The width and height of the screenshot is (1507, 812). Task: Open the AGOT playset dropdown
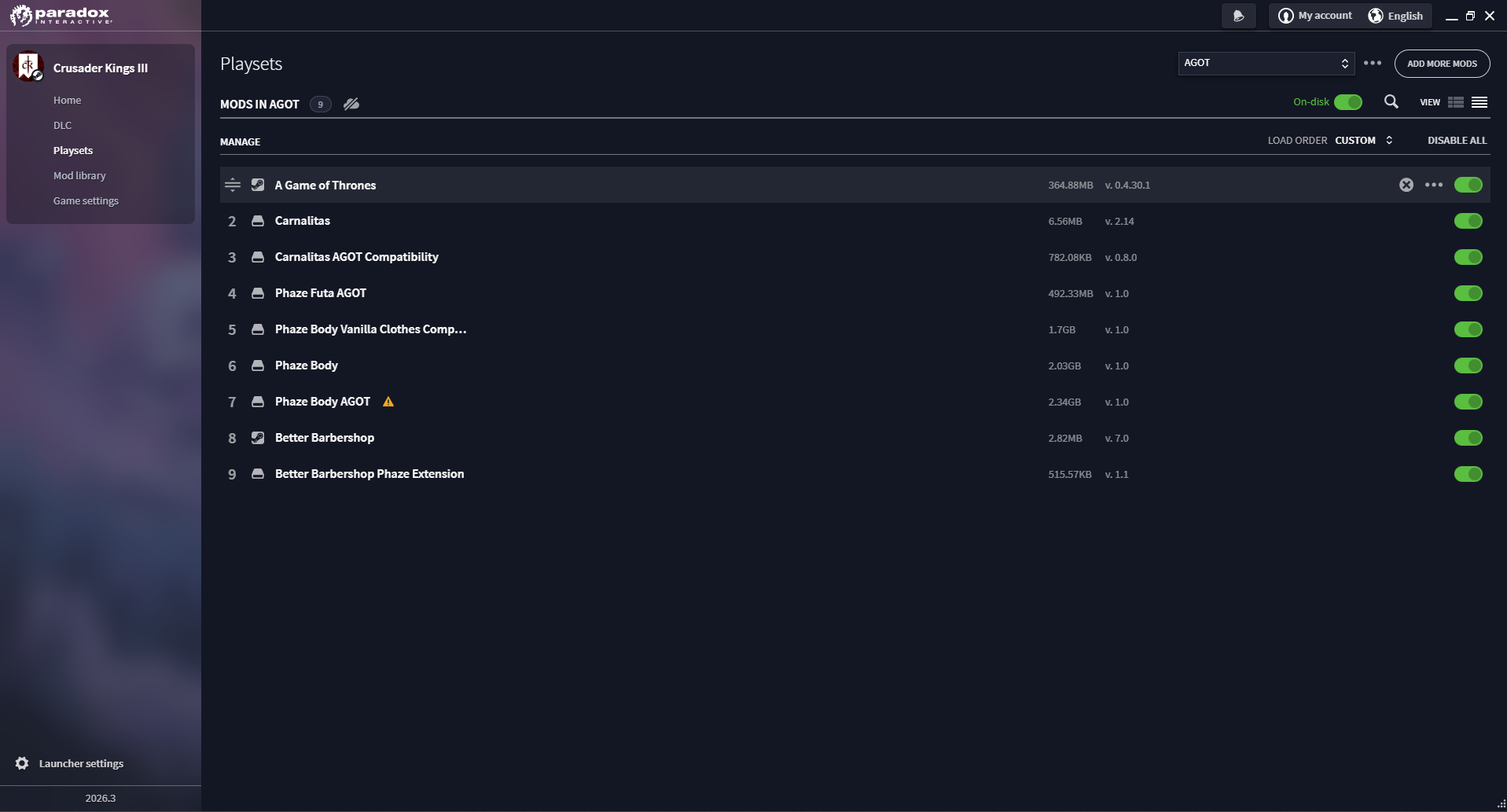(1266, 63)
